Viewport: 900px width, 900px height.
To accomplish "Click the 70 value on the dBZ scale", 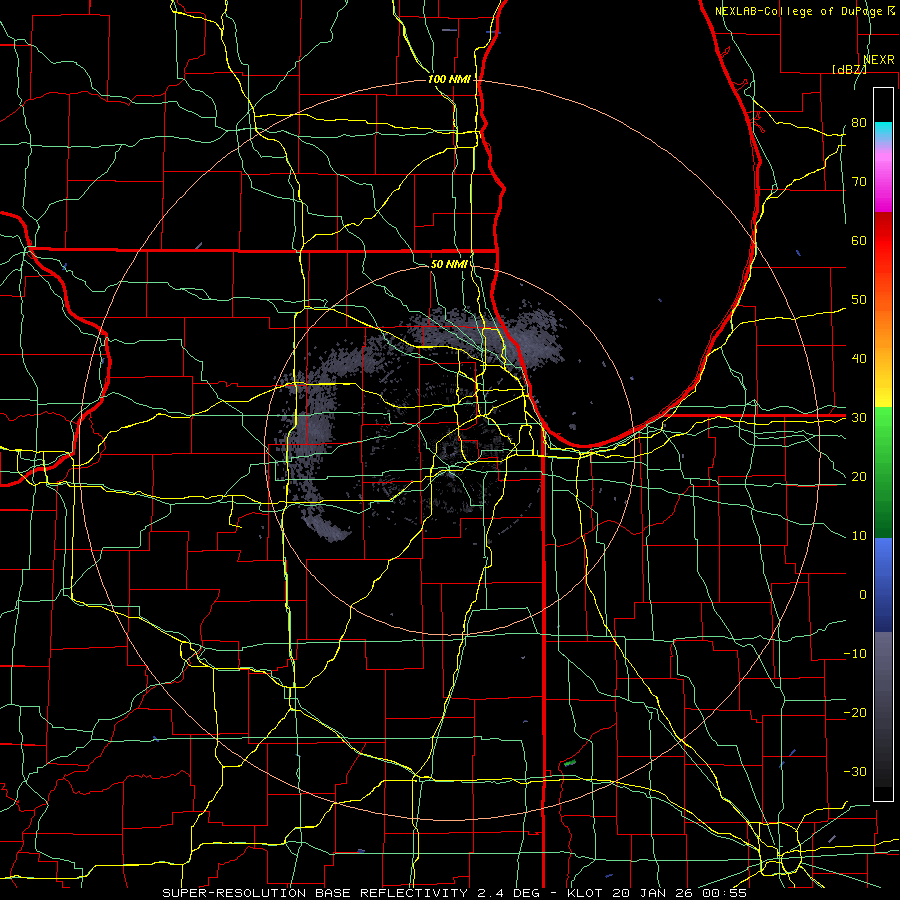I will pyautogui.click(x=859, y=181).
